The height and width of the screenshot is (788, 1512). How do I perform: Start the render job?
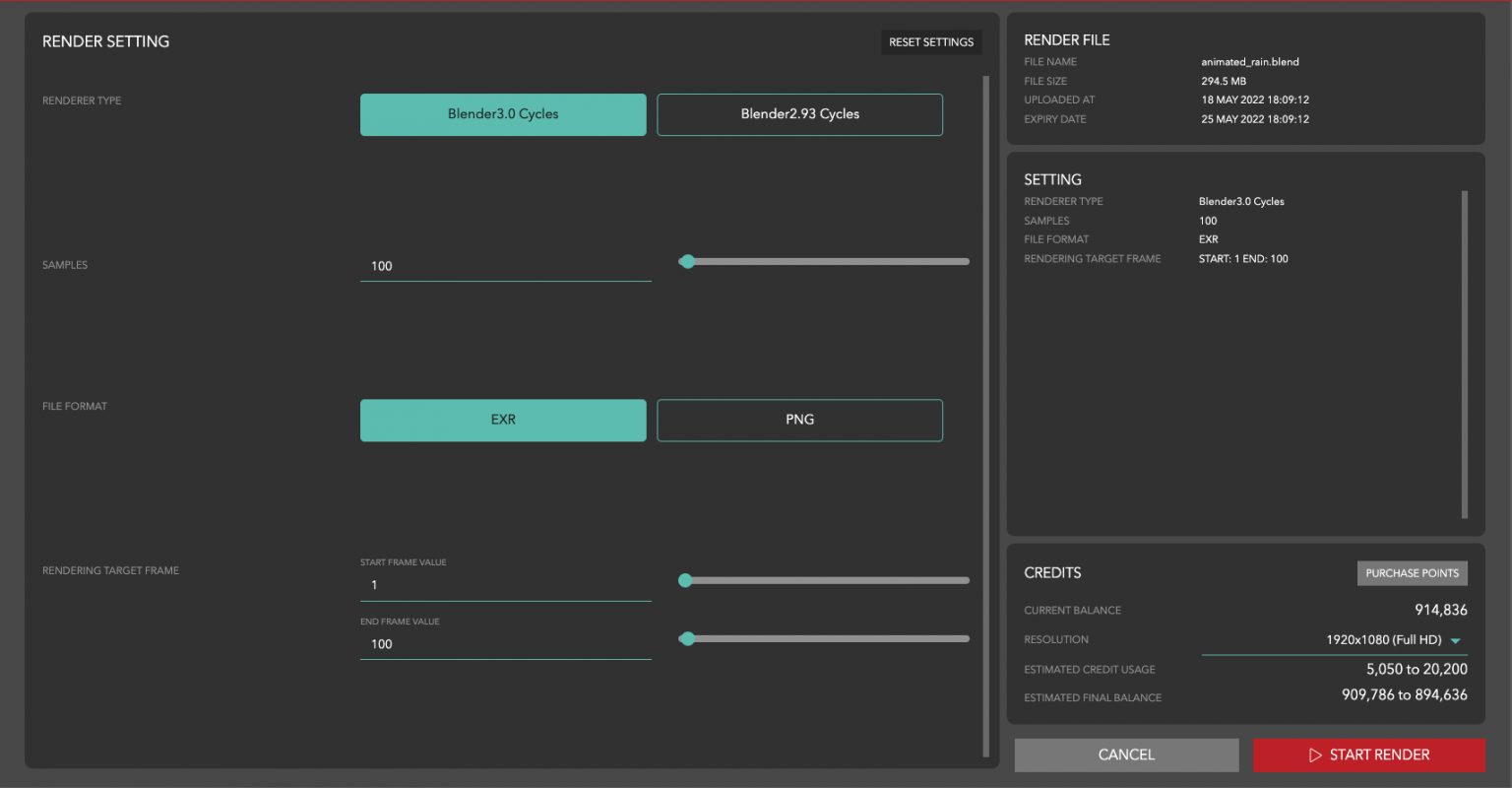tap(1369, 755)
